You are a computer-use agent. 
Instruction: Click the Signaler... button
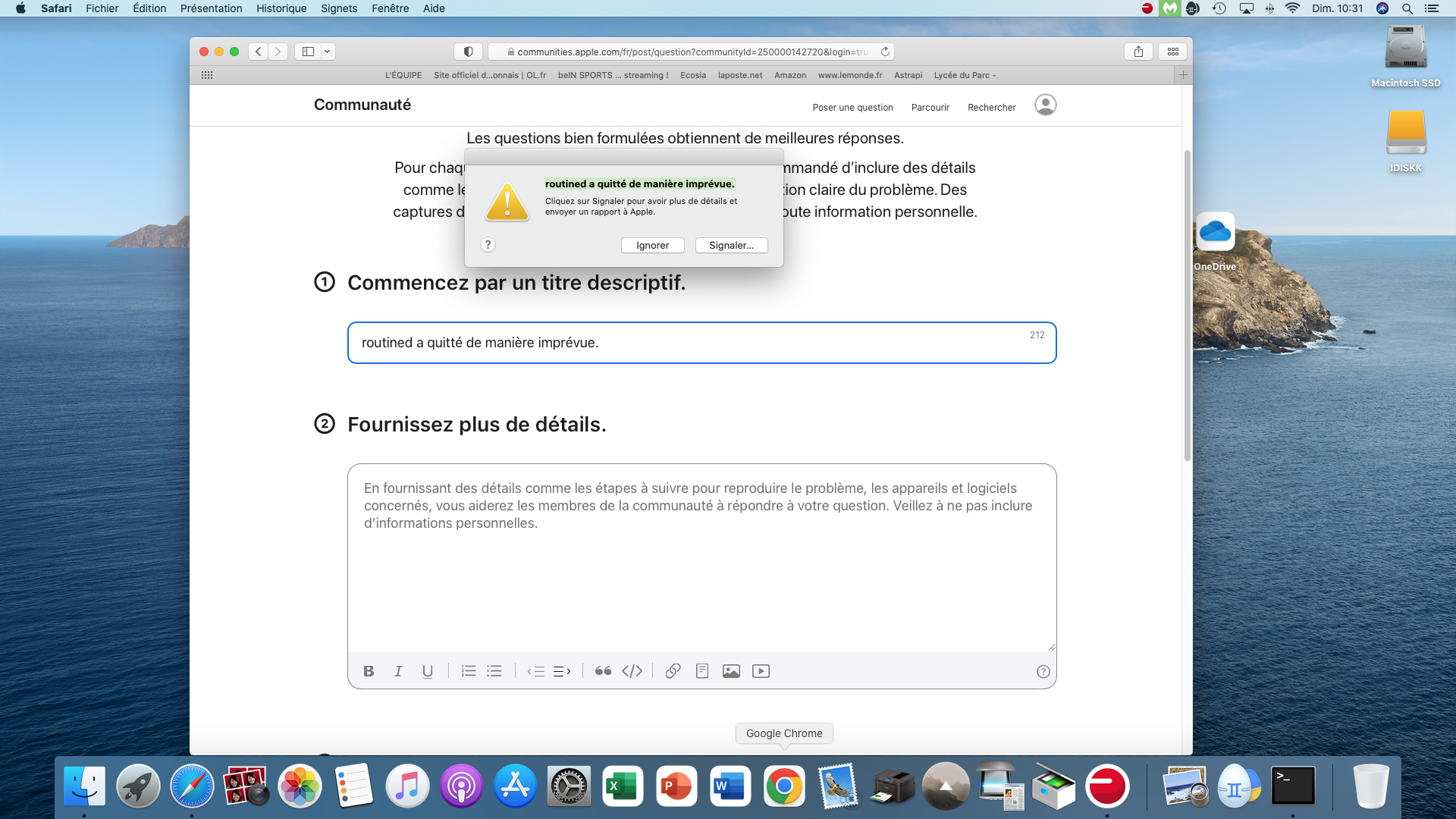click(x=731, y=245)
